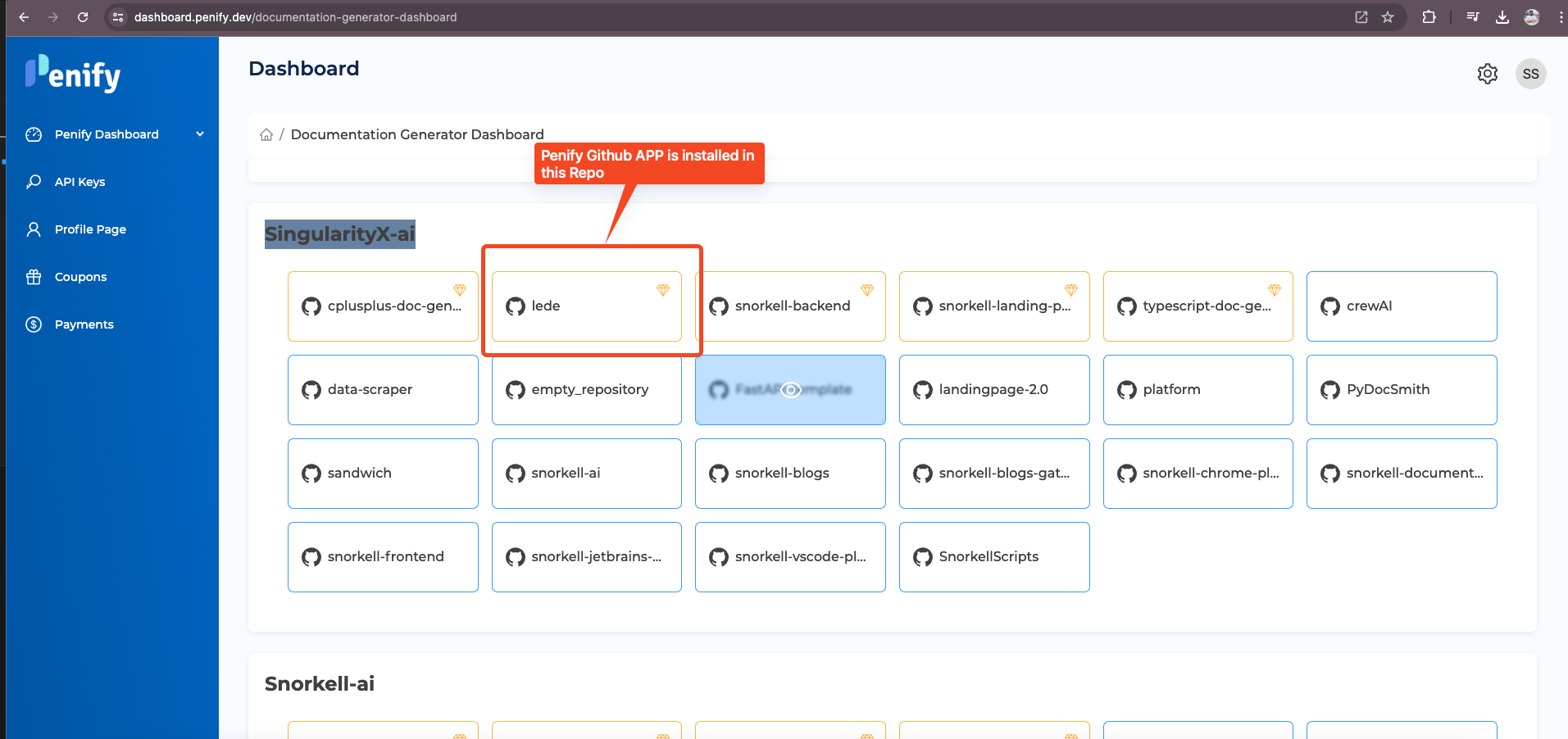Viewport: 1568px width, 739px height.
Task: Collapse the Penify Dashboard sidebar menu
Action: point(200,134)
